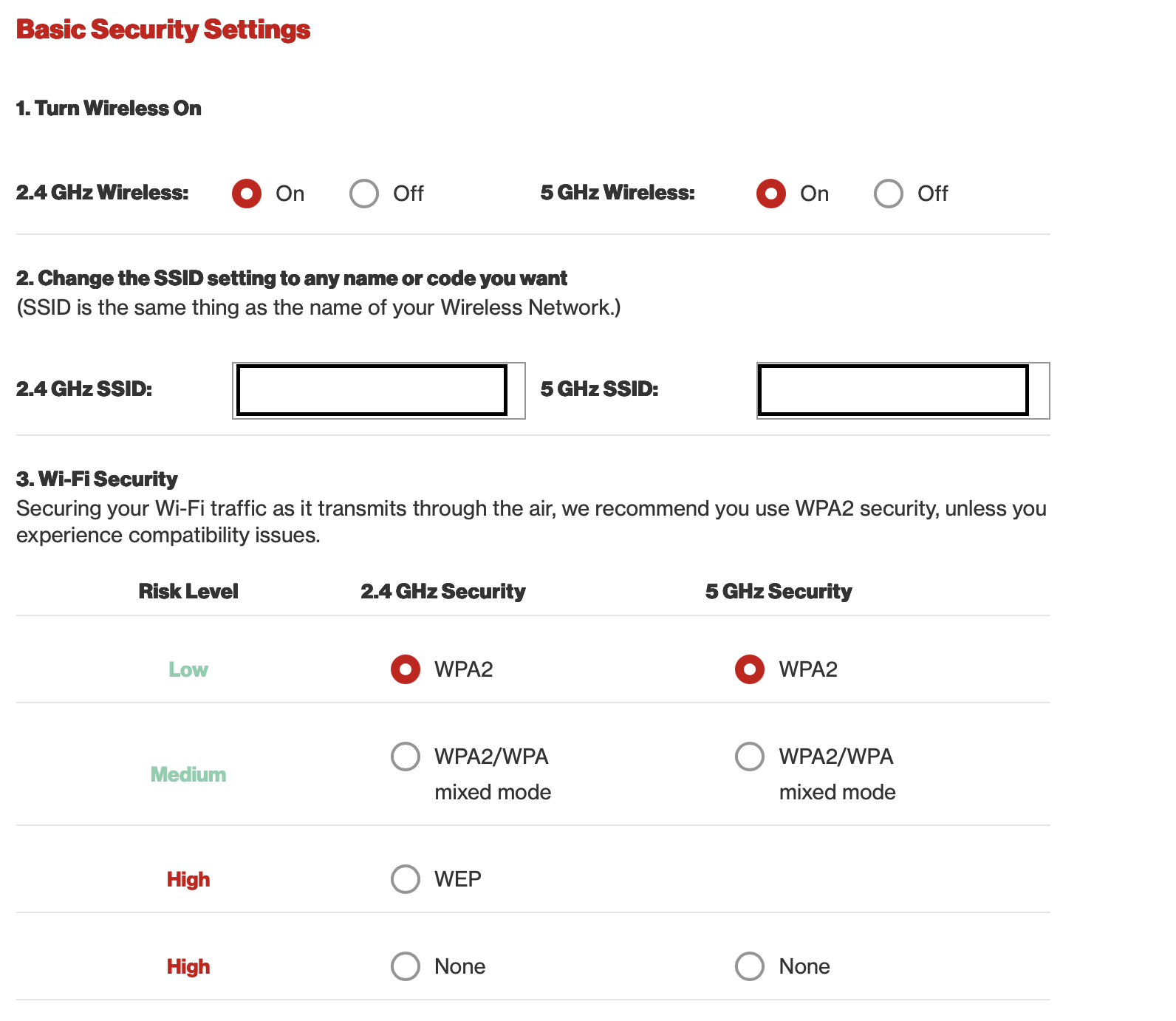Turn 5 GHz Wireless Off
Viewport: 1176px width, 1021px height.
click(889, 194)
